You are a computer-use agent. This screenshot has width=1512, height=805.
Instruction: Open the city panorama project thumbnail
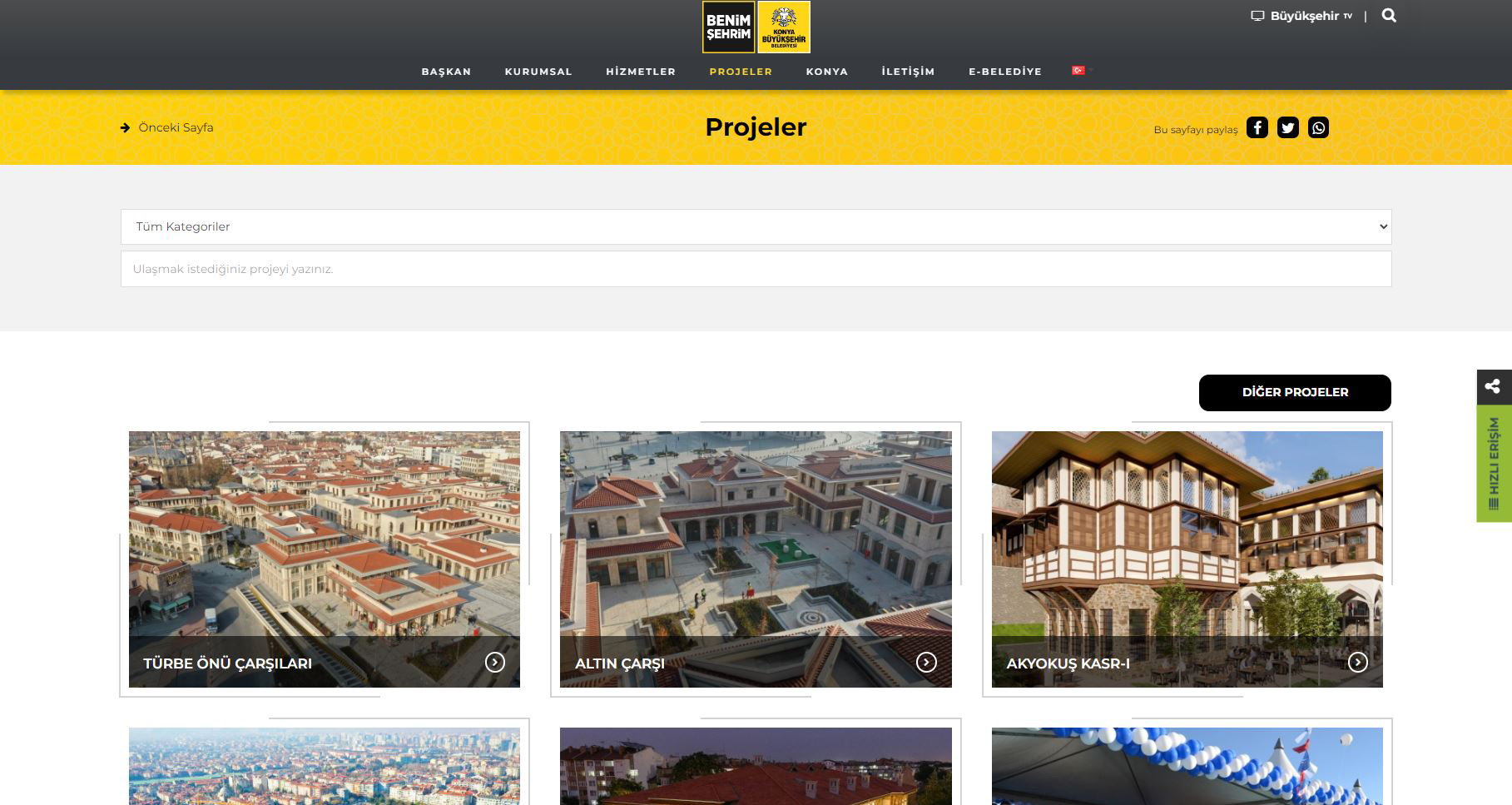point(325,766)
